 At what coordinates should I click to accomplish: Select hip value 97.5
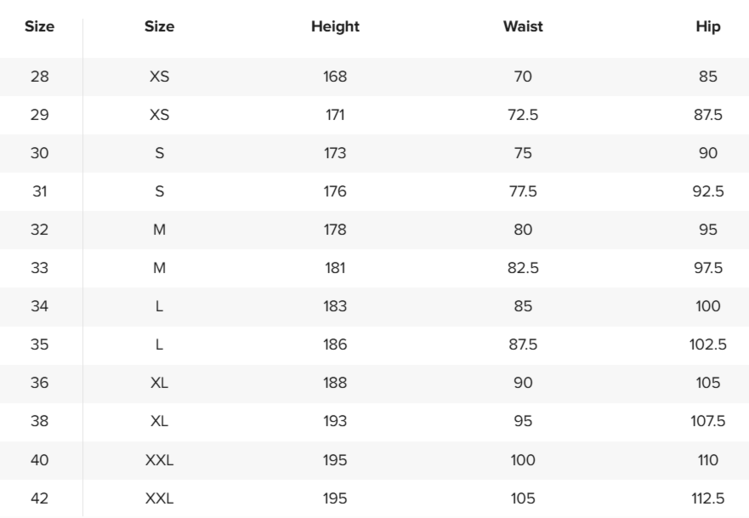(708, 268)
